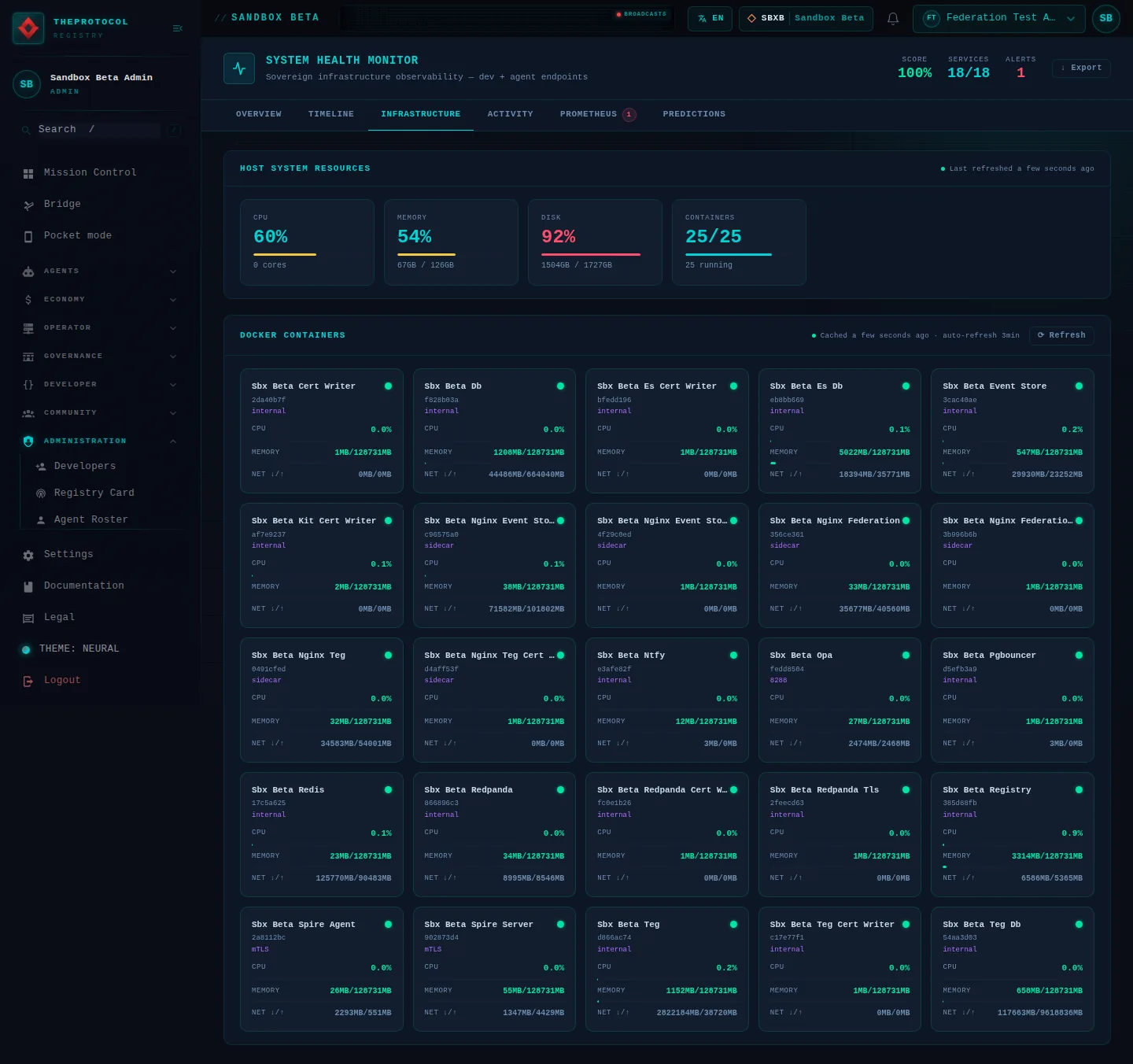Click the Mission Control grid icon
The height and width of the screenshot is (1064, 1133).
(28, 173)
